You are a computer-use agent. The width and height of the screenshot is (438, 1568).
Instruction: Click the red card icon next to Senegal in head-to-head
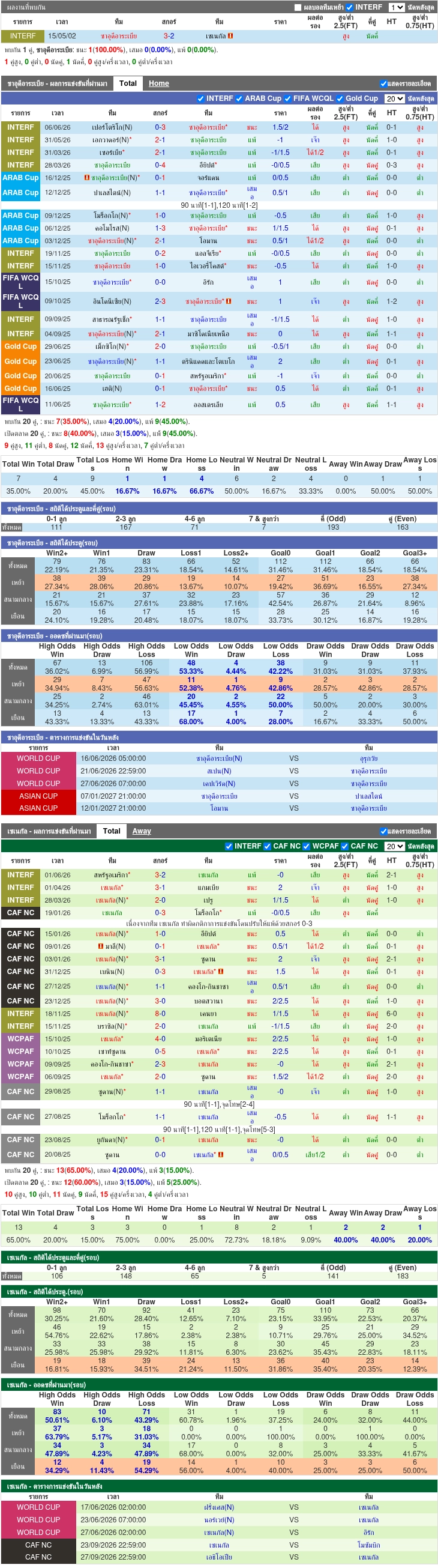tap(230, 36)
